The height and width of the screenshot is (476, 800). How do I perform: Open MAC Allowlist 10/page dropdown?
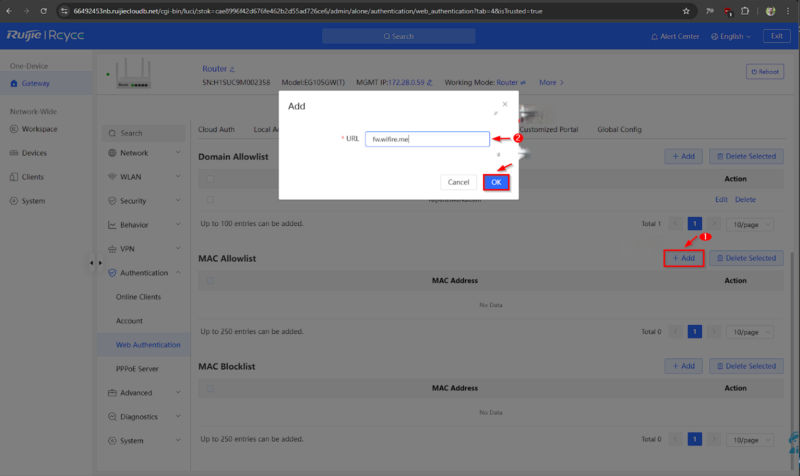pyautogui.click(x=750, y=332)
